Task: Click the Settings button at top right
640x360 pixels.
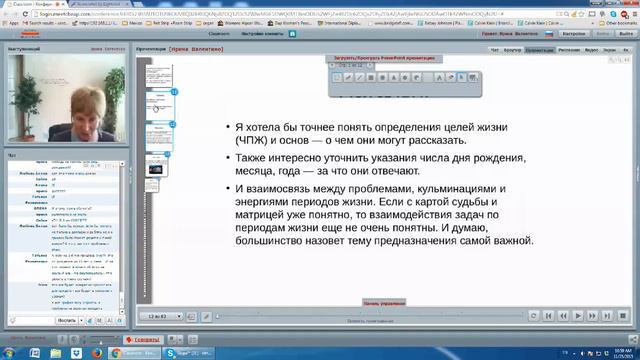Action: click(x=574, y=34)
